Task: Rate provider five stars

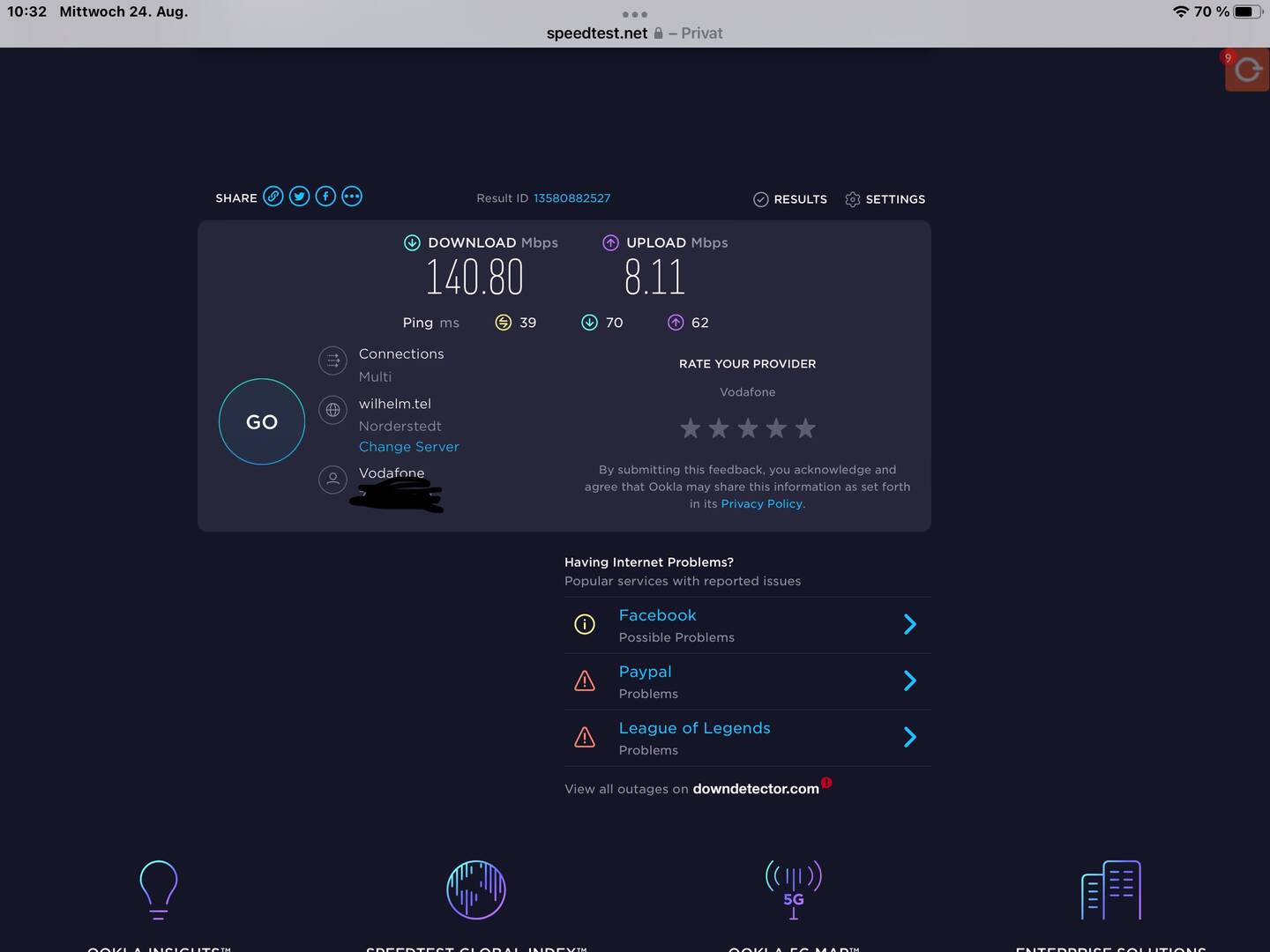Action: click(805, 428)
